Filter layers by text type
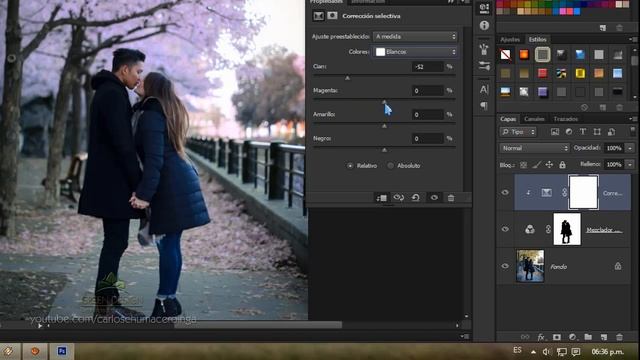 pyautogui.click(x=583, y=132)
